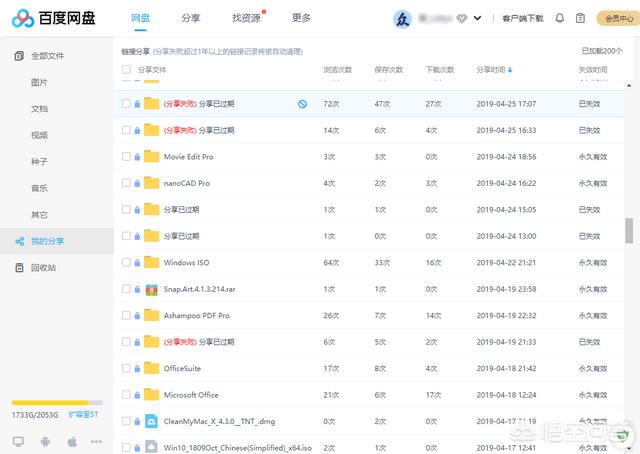Check the Windows ISO row checkbox
Screen dimensions: 640x454
[127, 262]
